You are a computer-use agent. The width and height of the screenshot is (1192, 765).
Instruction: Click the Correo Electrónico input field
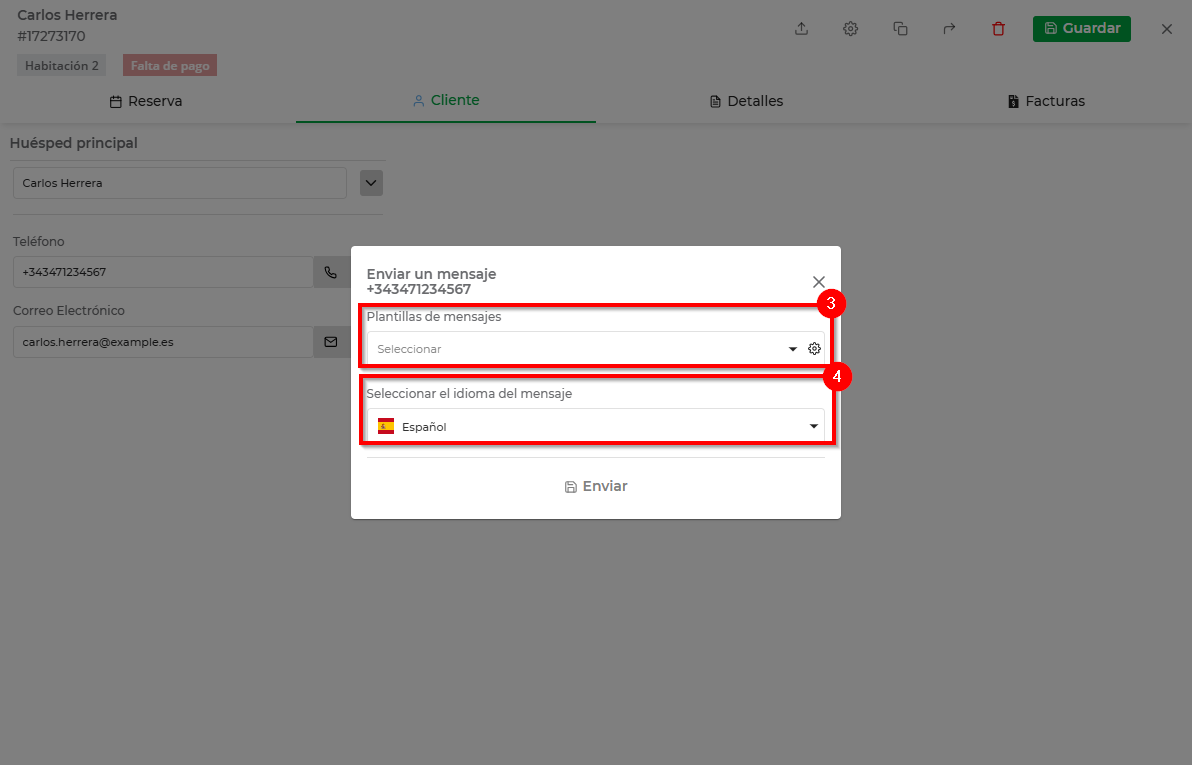(163, 342)
